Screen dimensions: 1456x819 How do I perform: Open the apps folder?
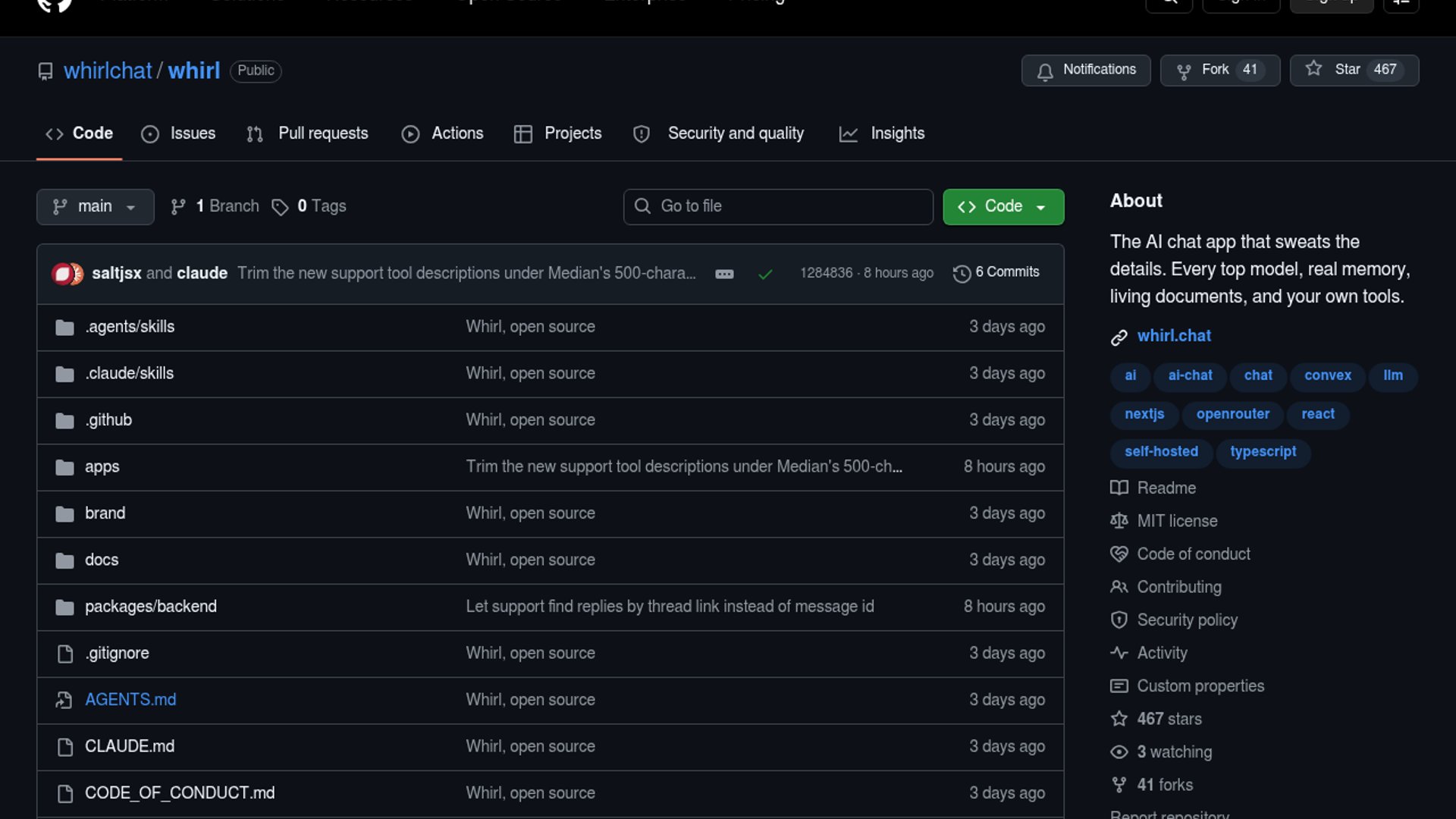102,467
